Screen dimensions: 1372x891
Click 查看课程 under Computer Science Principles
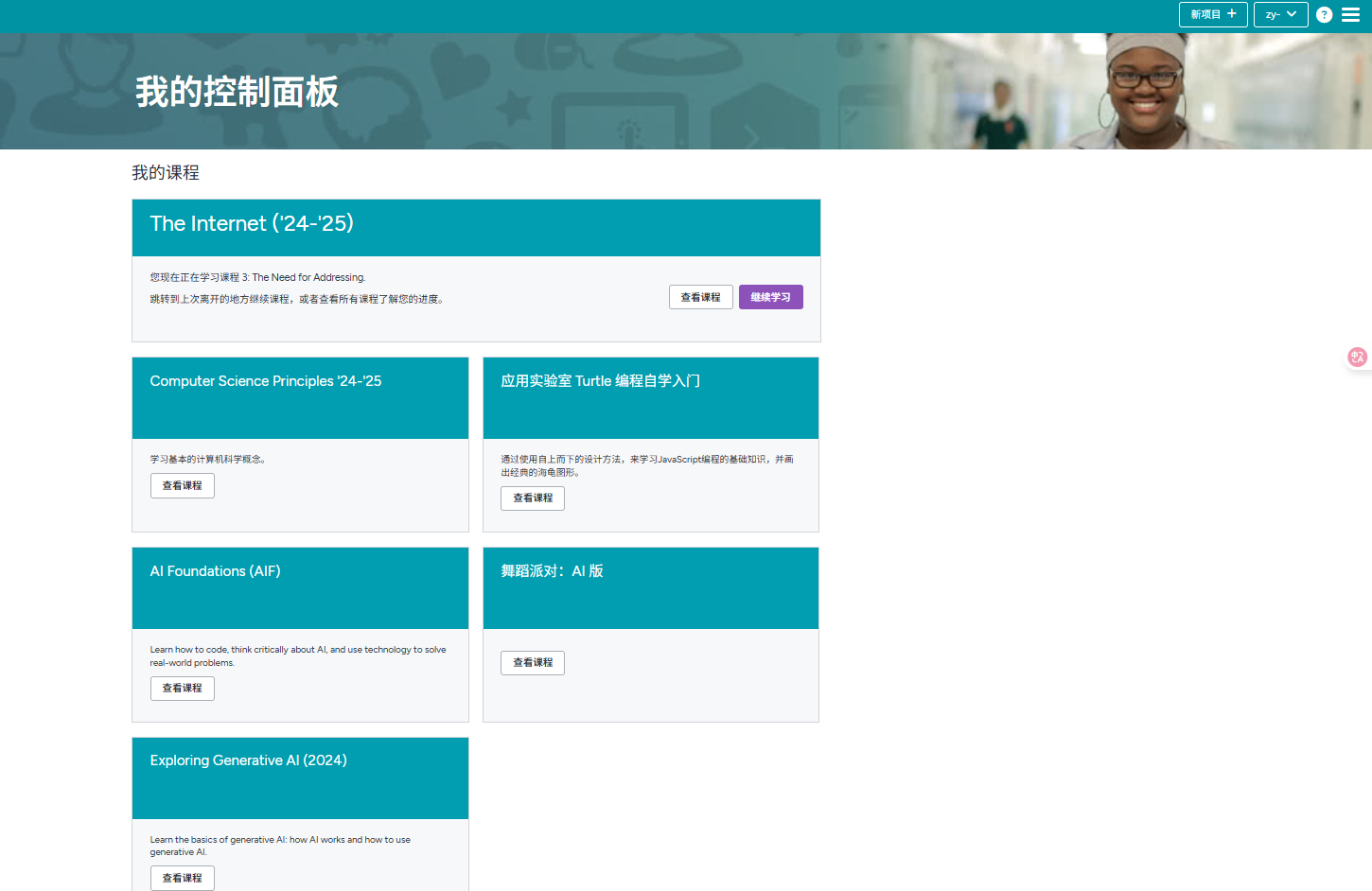[183, 486]
